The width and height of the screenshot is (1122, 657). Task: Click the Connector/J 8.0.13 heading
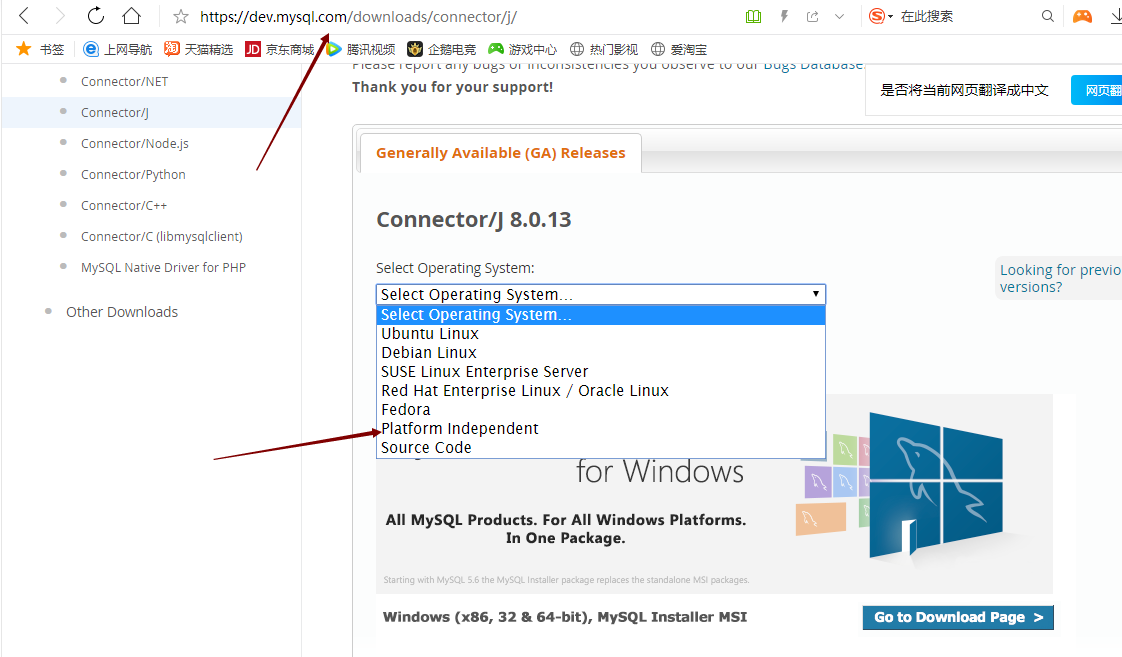[x=474, y=219]
